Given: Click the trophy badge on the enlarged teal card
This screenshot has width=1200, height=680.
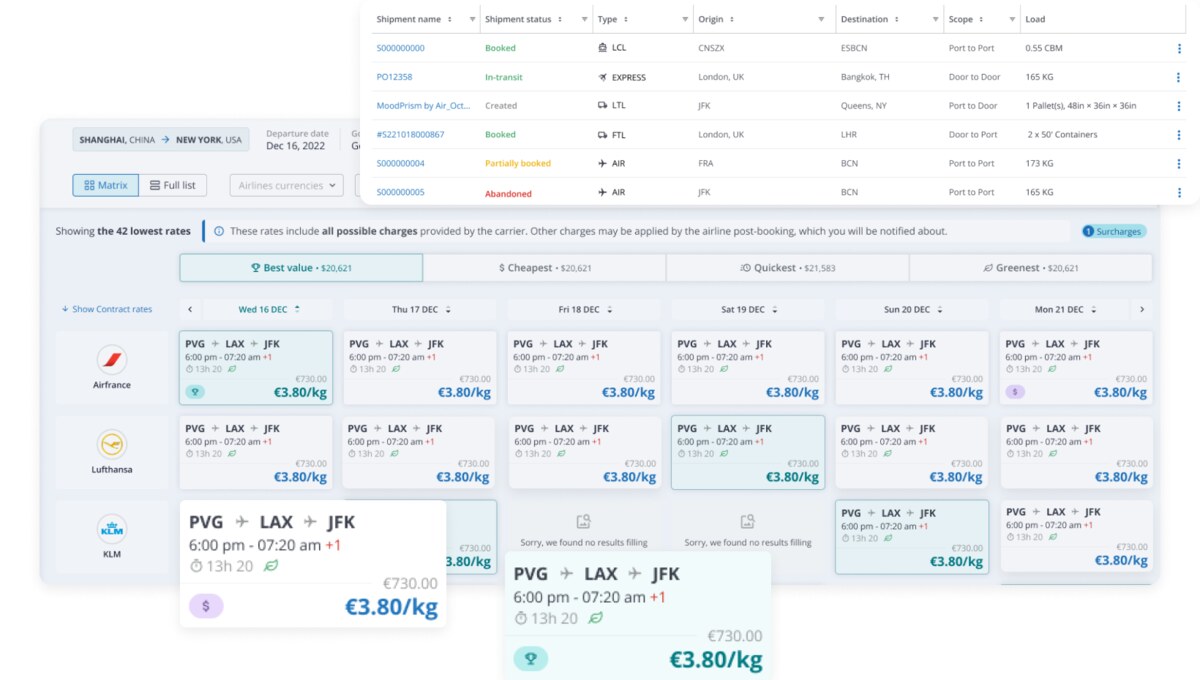Looking at the screenshot, I should coord(531,658).
